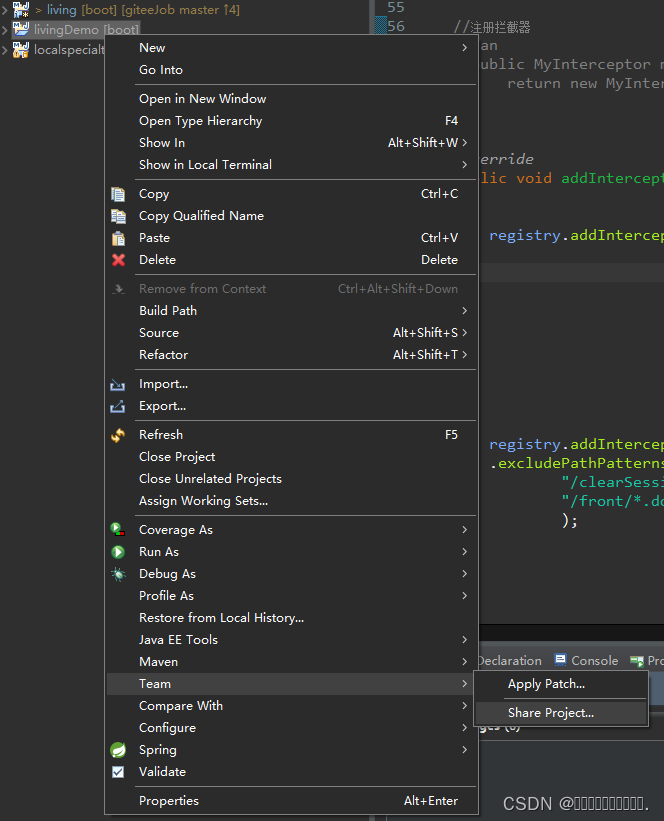Click the green Spring leaf icon
Viewport: 664px width, 821px height.
(118, 750)
